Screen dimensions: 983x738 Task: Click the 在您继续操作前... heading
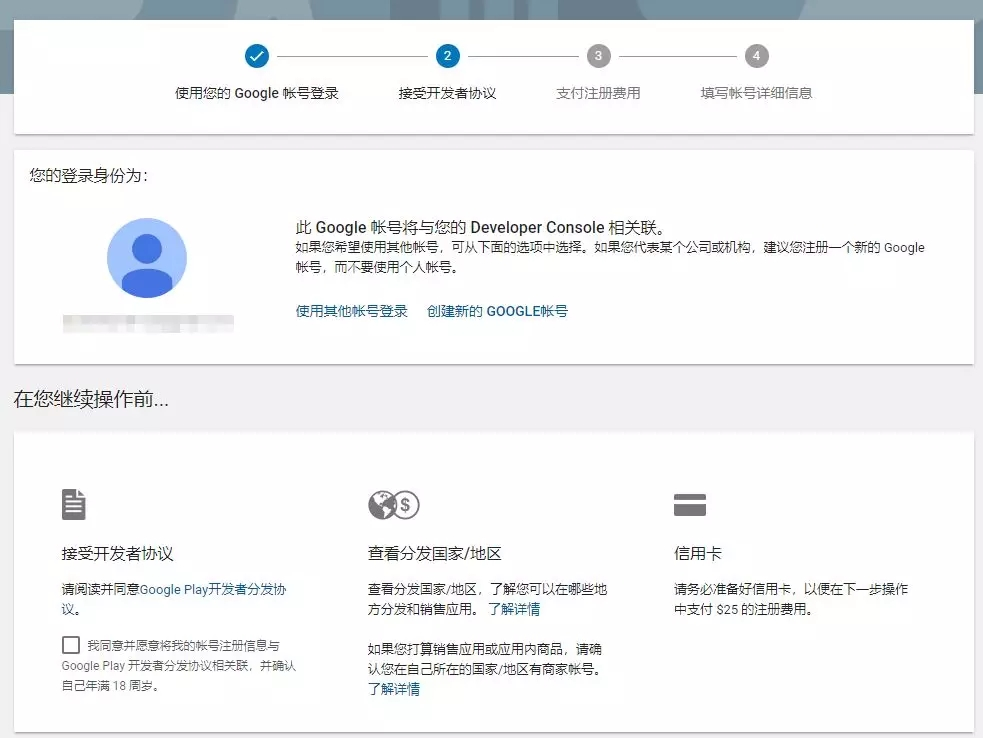pos(91,399)
